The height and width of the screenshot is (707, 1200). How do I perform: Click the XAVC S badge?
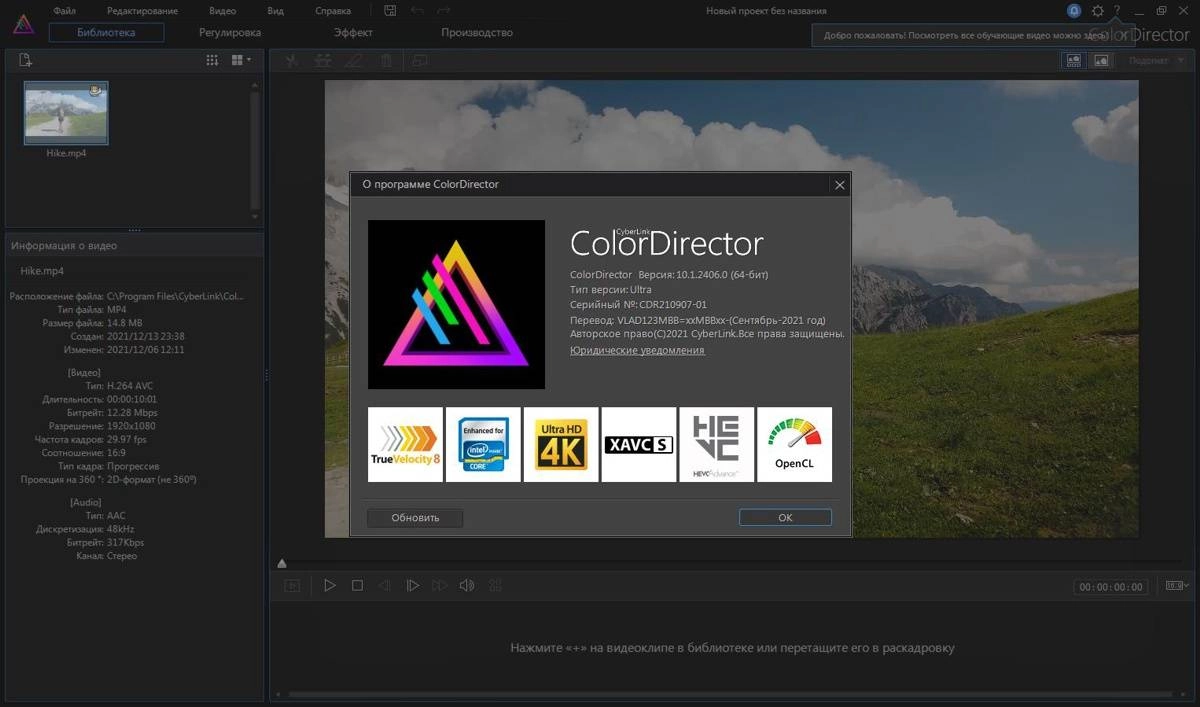tap(639, 444)
